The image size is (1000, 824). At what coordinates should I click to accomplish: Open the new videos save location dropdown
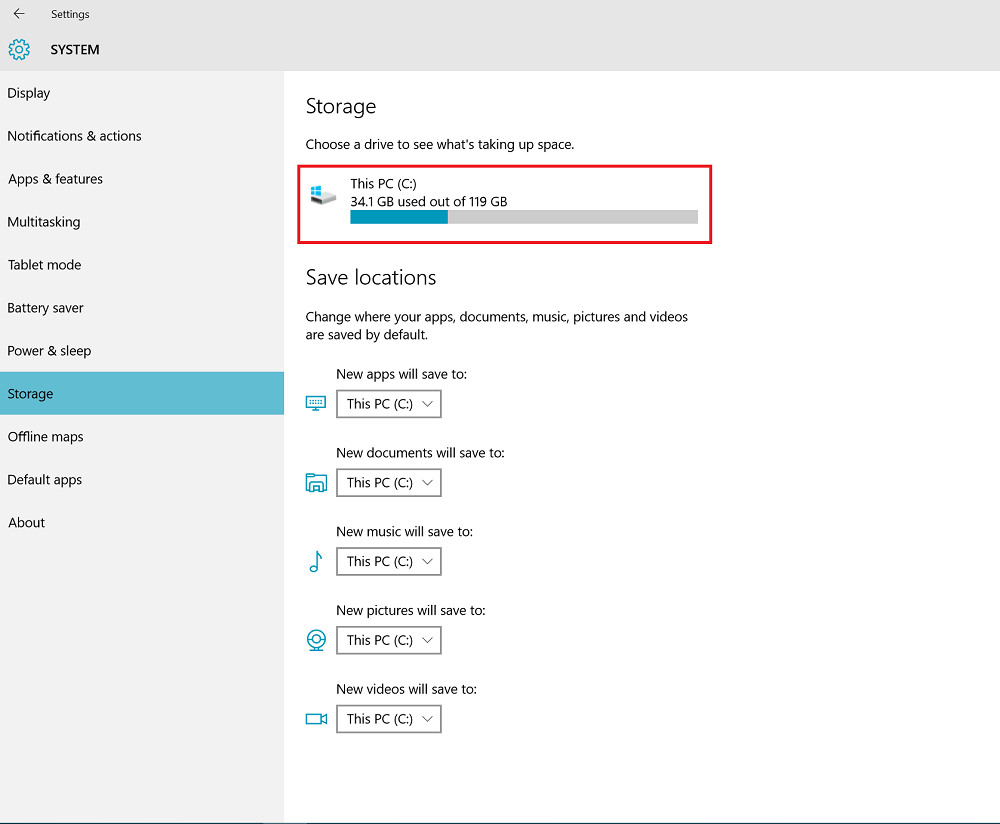tap(389, 719)
